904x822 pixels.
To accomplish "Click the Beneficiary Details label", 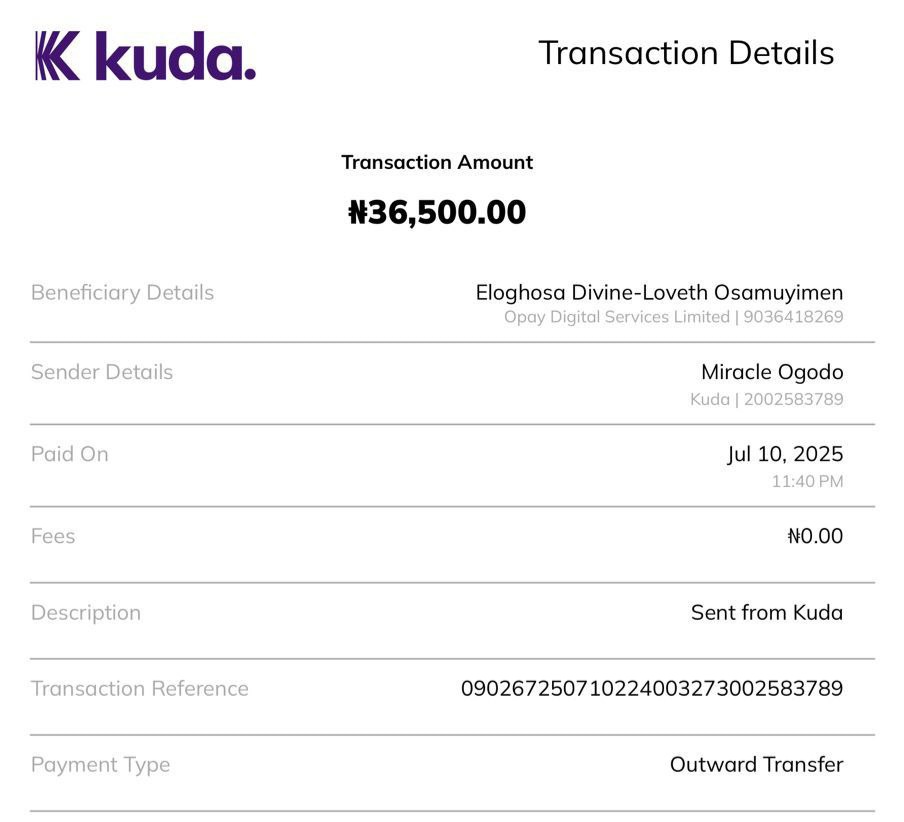I will tap(122, 292).
